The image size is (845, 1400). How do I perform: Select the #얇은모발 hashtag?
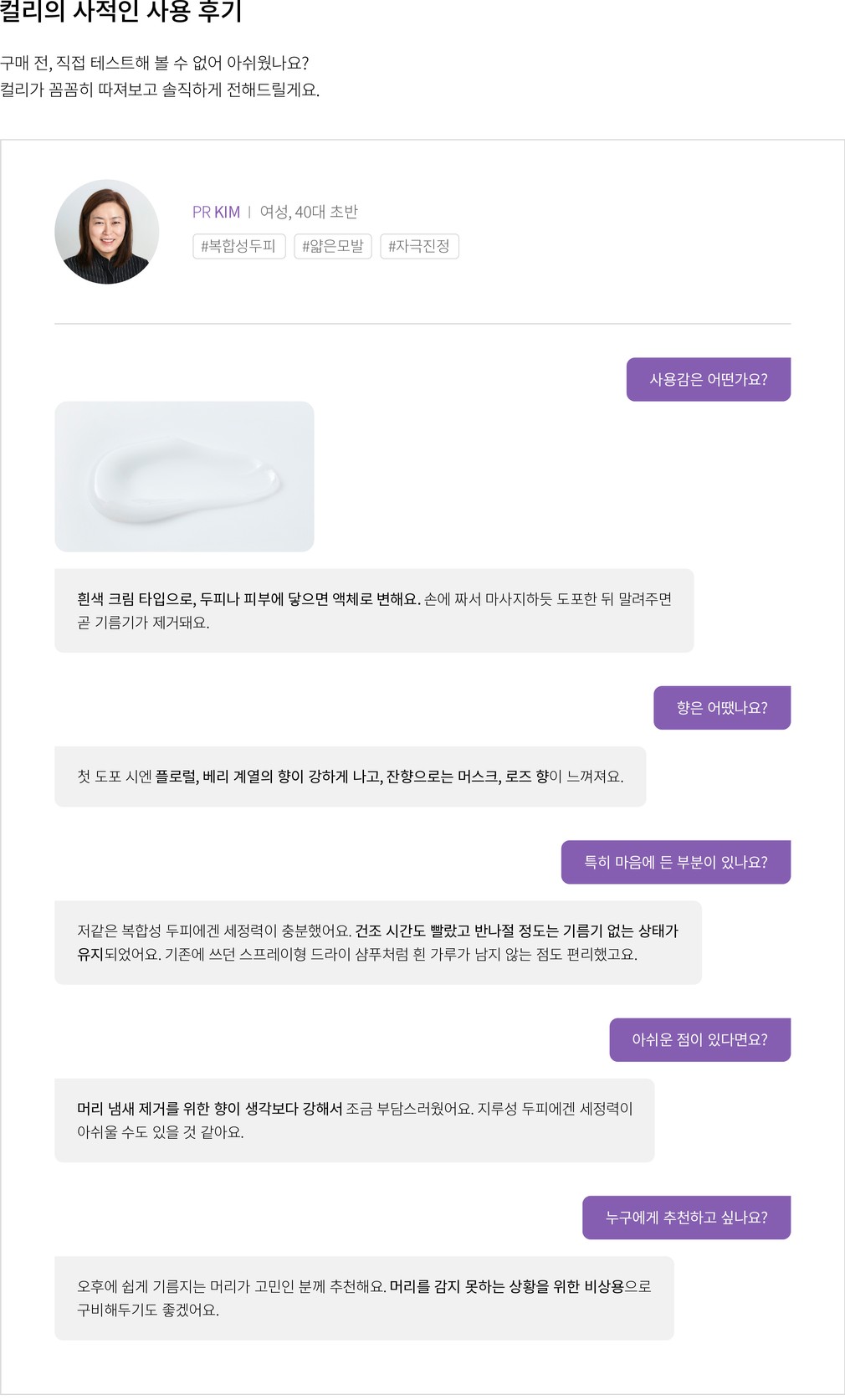point(333,246)
